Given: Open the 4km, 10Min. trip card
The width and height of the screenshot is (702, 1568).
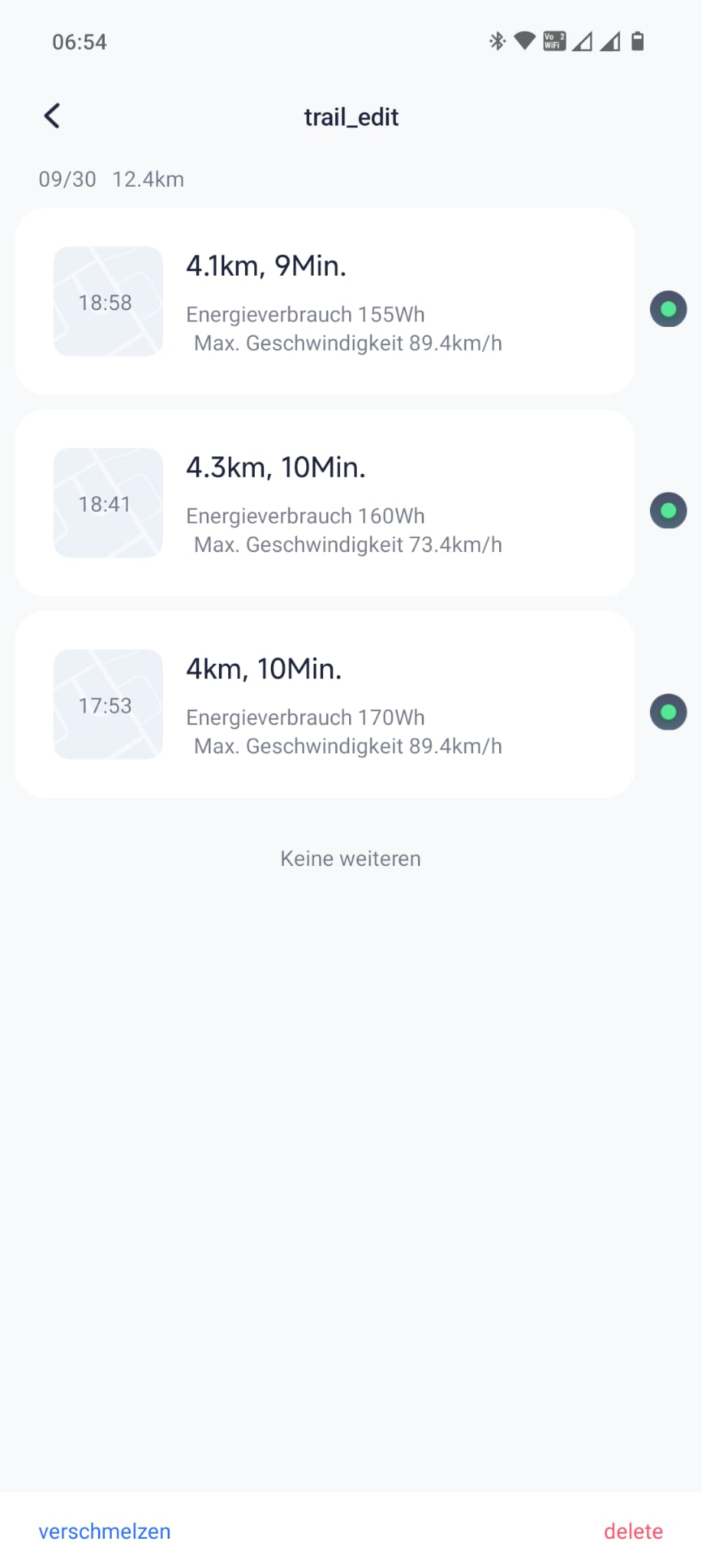Looking at the screenshot, I should pos(383,704).
